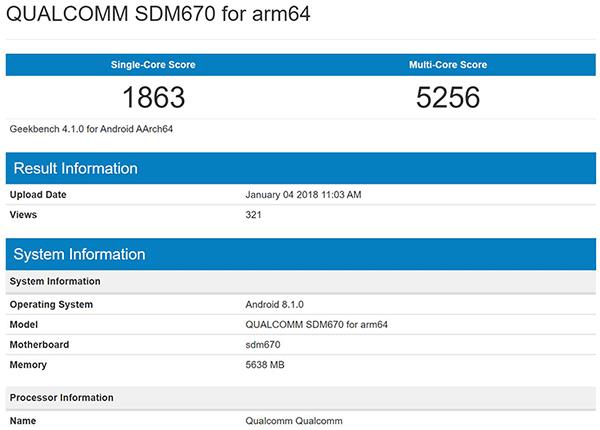This screenshot has width=600, height=430.
Task: Click the views count 321
Action: point(253,214)
